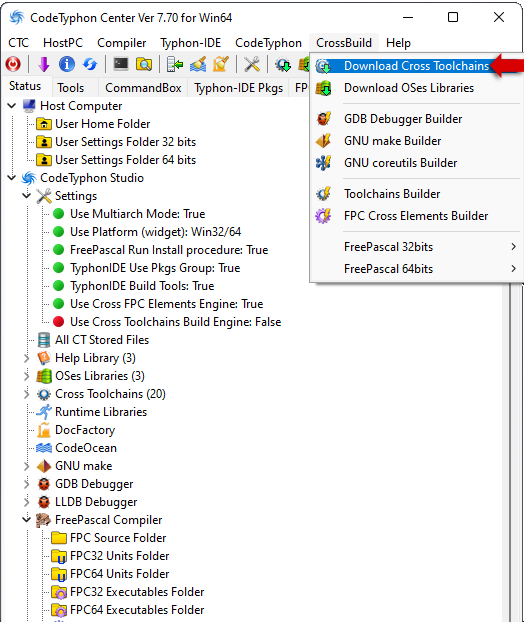Screen dimensions: 524x622
Task: Open the blue info toolbar icon
Action: pos(67,64)
